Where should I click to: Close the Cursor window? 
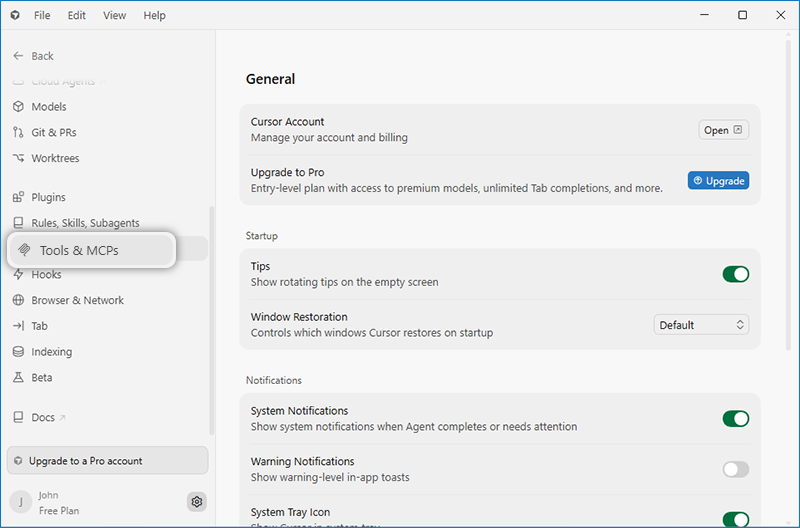[x=781, y=15]
